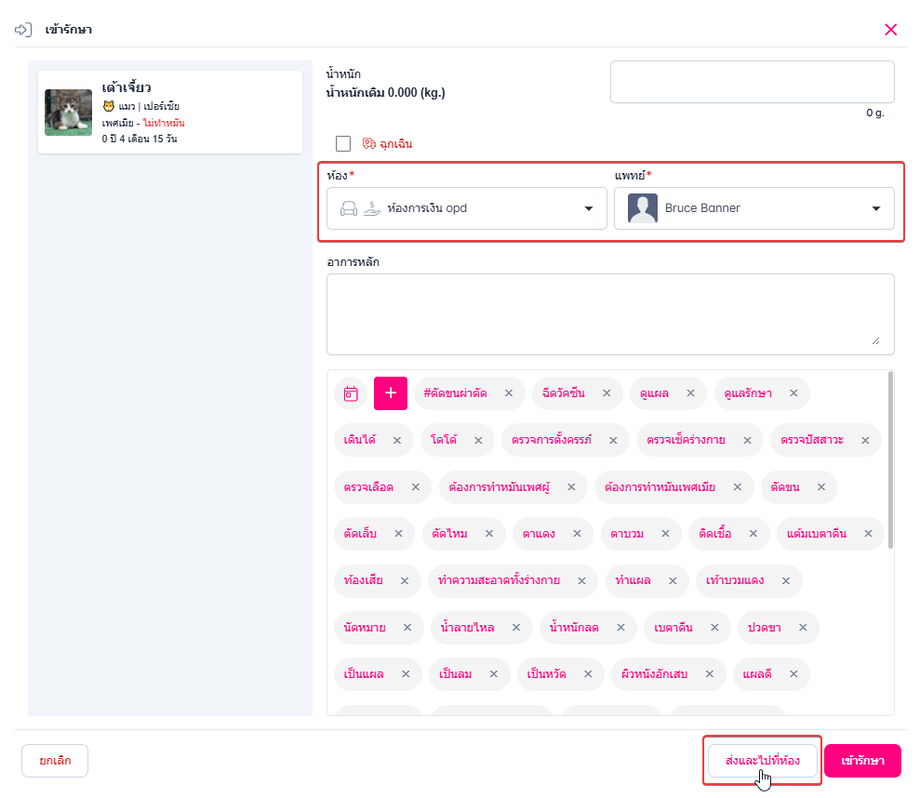Remove the โดโด้ tag
This screenshot has height=798, width=920.
point(478,440)
